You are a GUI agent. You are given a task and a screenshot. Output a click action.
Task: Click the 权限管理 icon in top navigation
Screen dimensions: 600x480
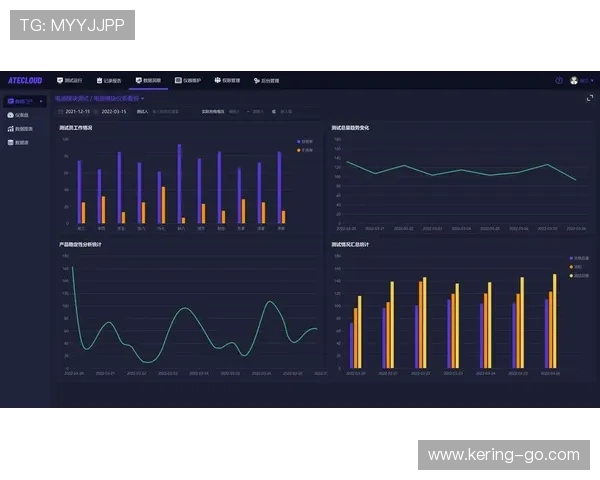click(x=218, y=80)
